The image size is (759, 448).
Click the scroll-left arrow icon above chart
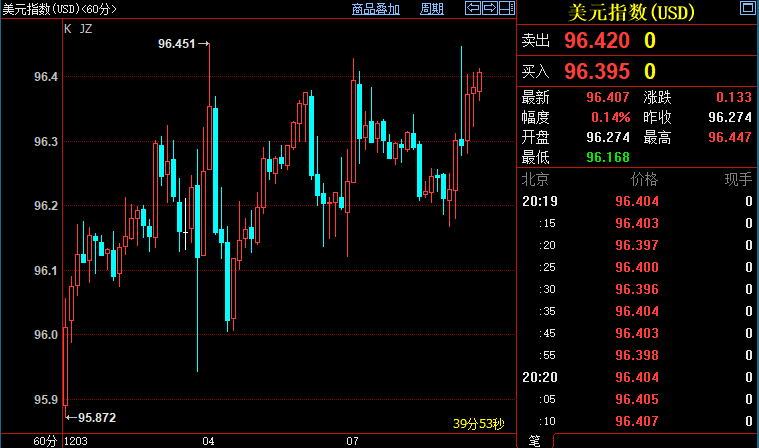coord(473,9)
